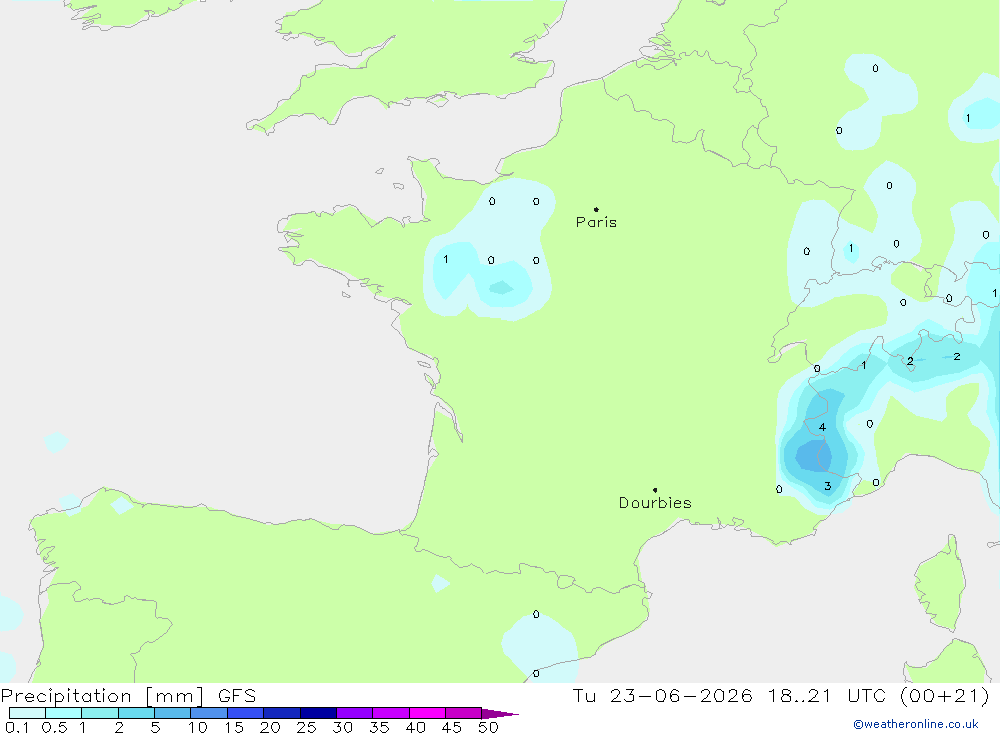Click the '3' precipitation value on the map
The image size is (1000, 733).
[x=828, y=486]
